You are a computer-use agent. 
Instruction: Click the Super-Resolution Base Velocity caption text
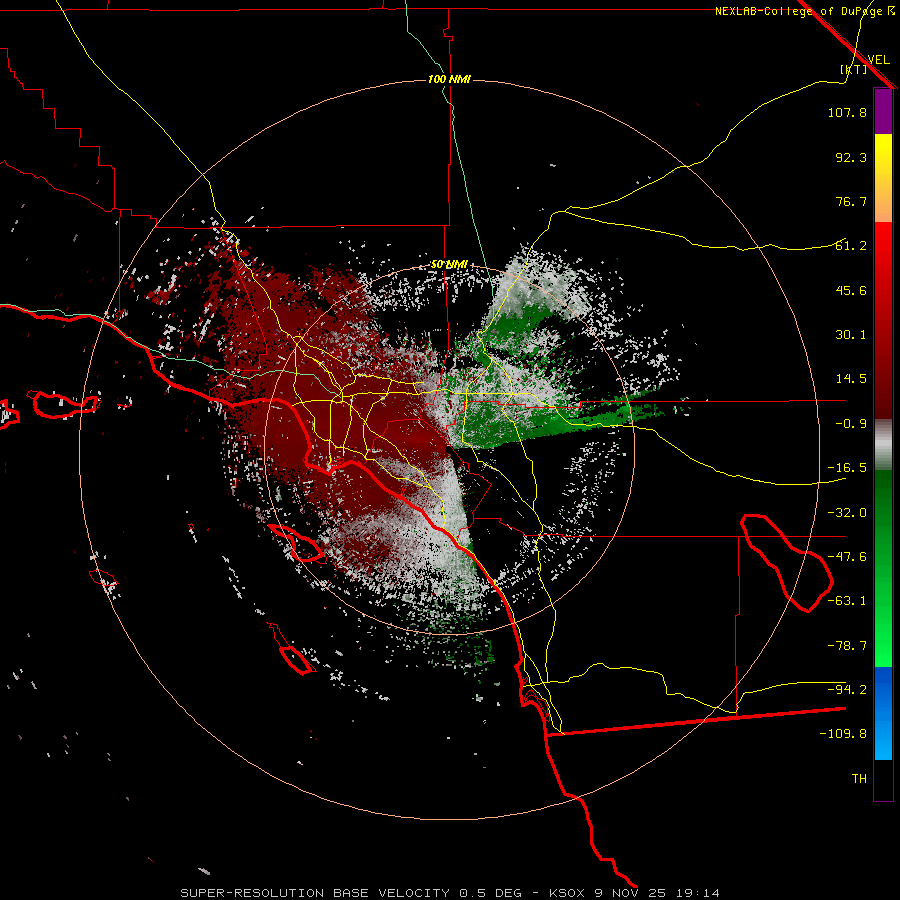point(449,893)
